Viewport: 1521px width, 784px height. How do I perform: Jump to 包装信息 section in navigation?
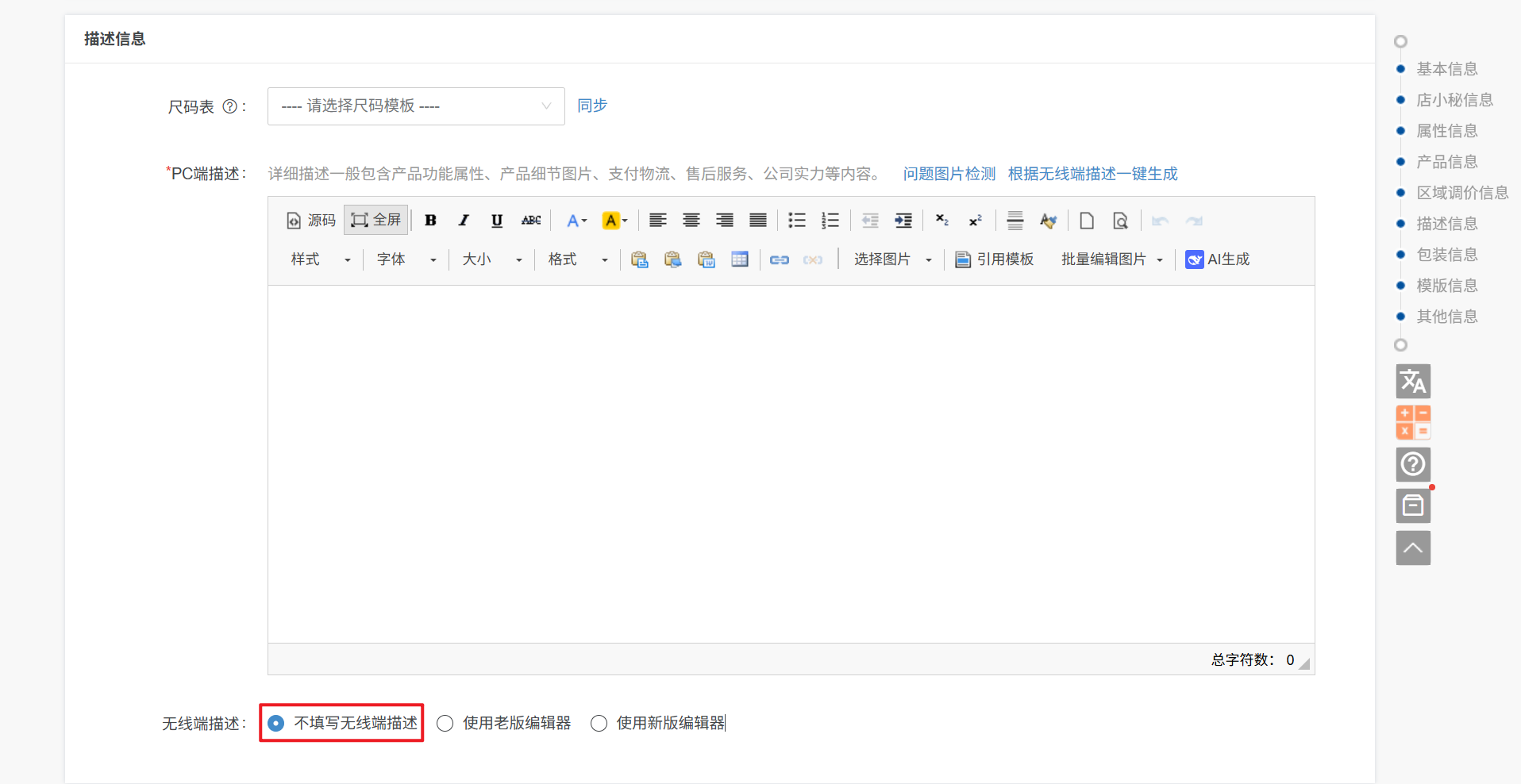(x=1446, y=255)
